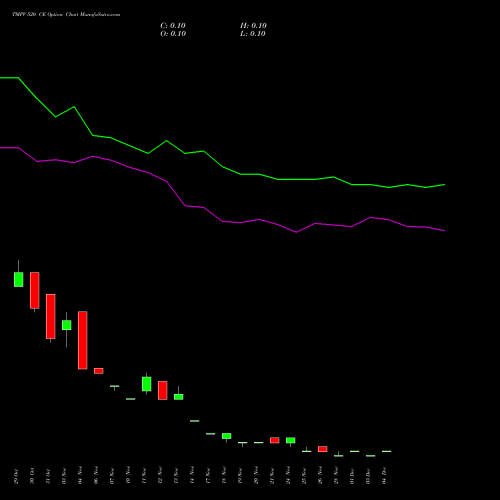Select the green candle above 11 Nov
The height and width of the screenshot is (500, 500).
pyautogui.click(x=147, y=384)
